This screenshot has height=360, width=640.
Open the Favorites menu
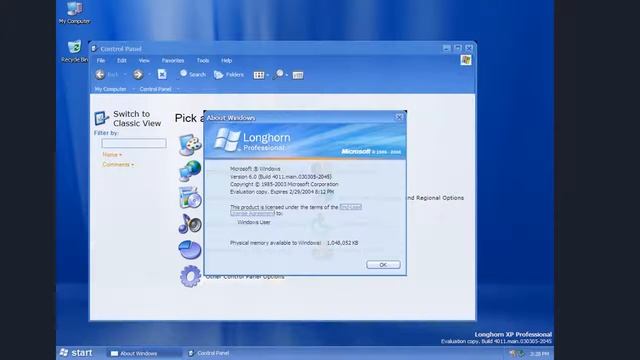tap(173, 60)
